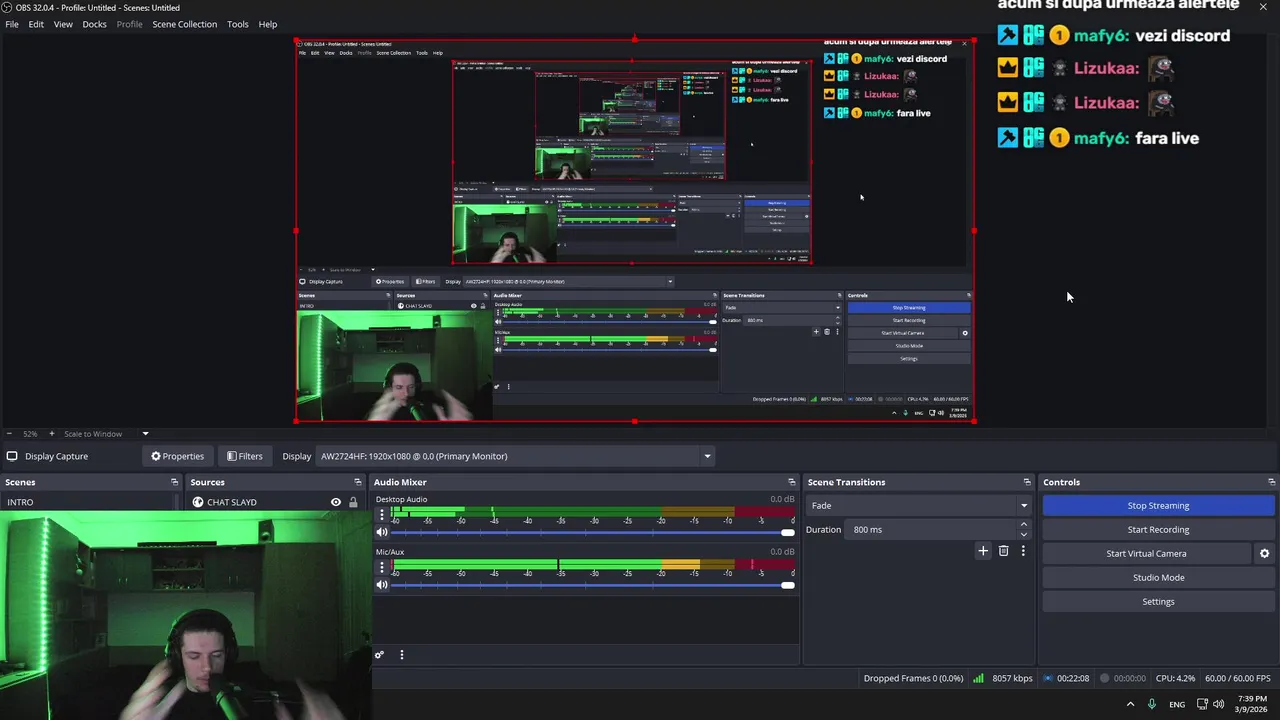Image resolution: width=1280 pixels, height=720 pixels.
Task: Mute Desktop Audio speaker icon
Action: pyautogui.click(x=381, y=532)
